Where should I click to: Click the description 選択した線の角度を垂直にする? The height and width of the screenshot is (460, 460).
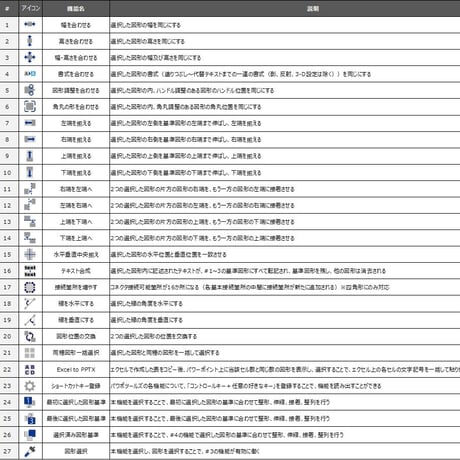pos(147,320)
